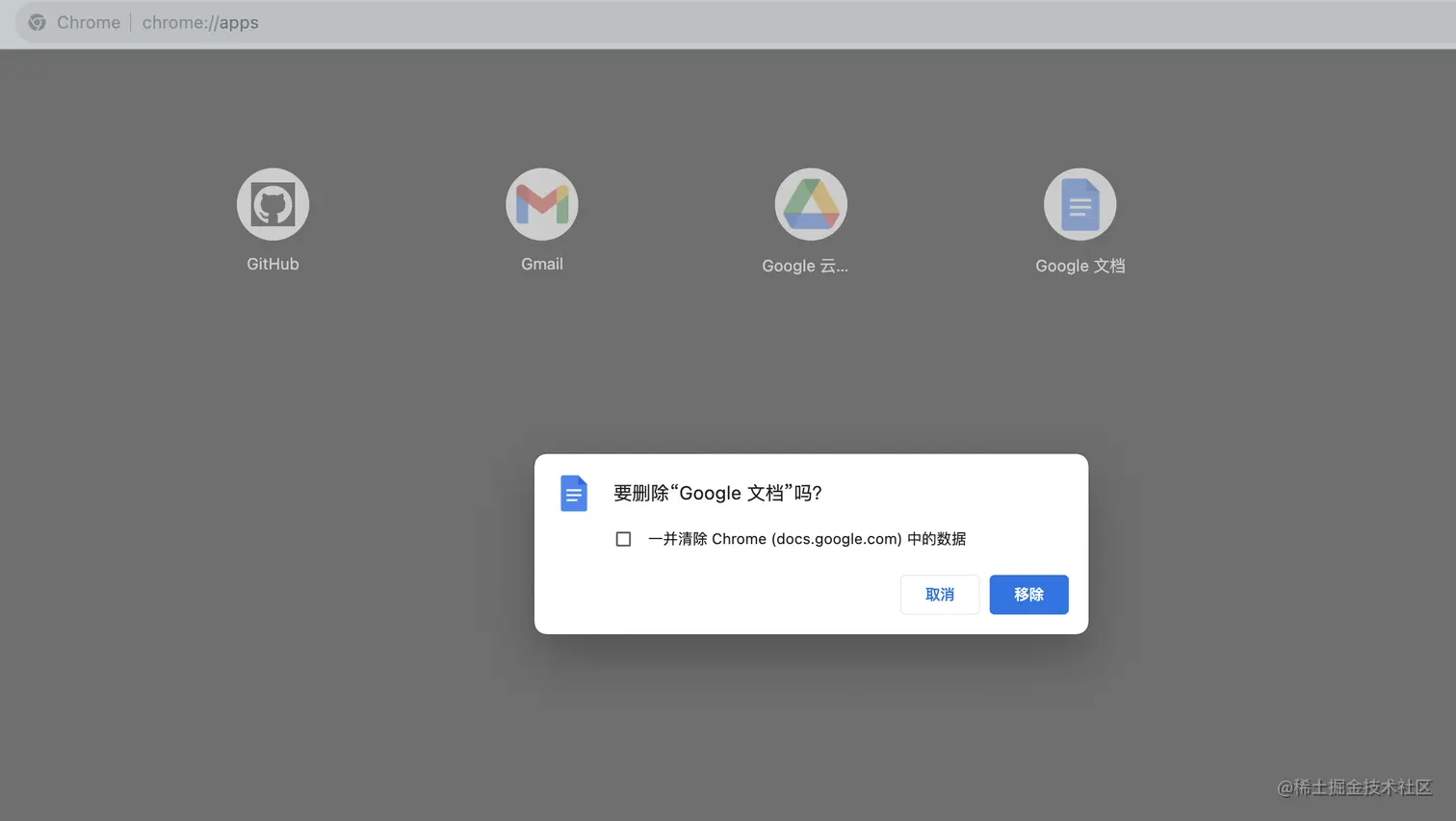Viewport: 1456px width, 821px height.
Task: Click the 一并清除 Chrome data label text
Action: click(x=807, y=539)
